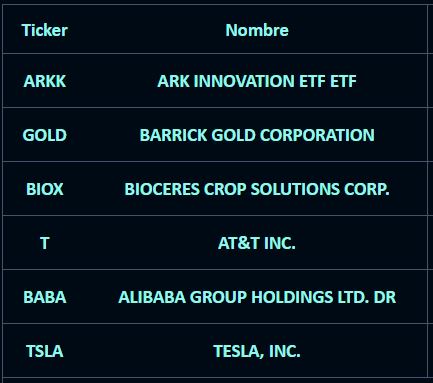The image size is (433, 383).
Task: Click the word CROP in Bioceres row
Action: tap(225, 189)
